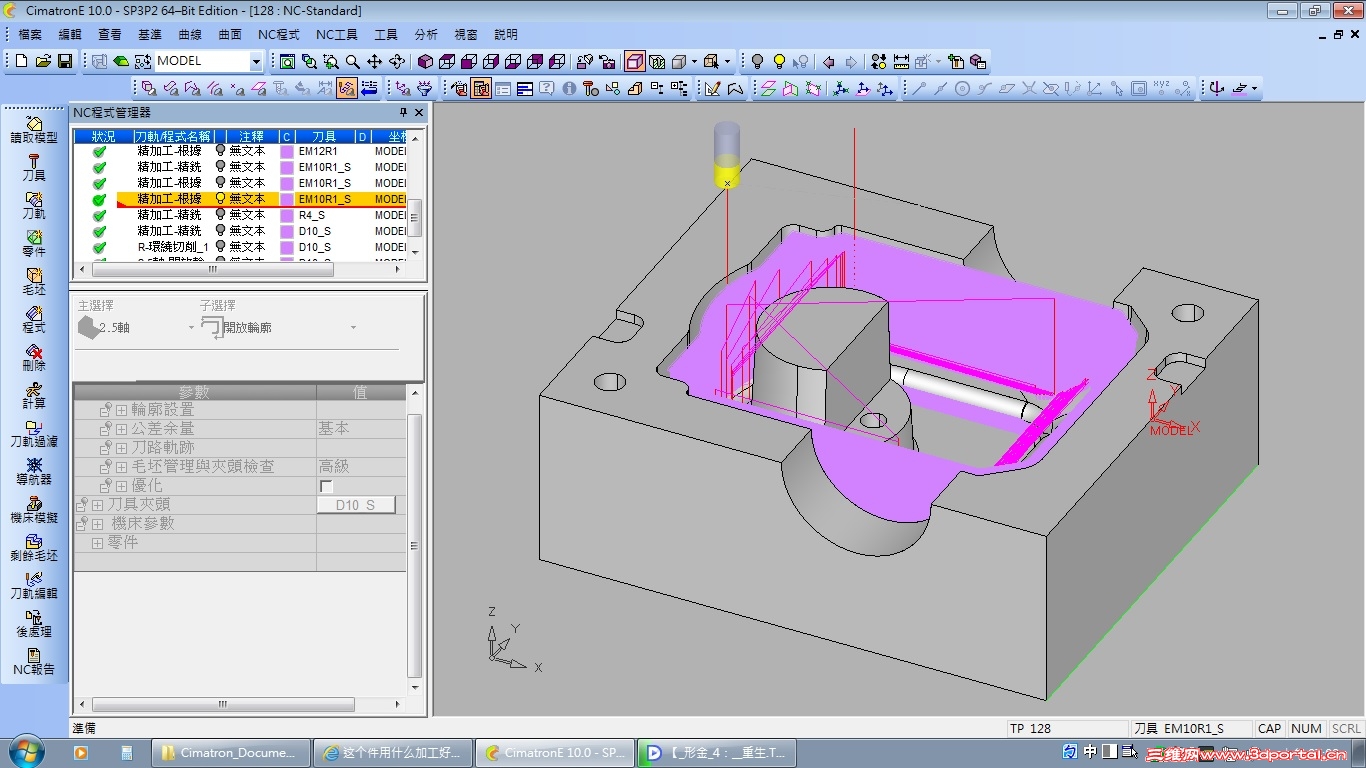Click the Open file folder toolbar icon
The height and width of the screenshot is (768, 1366).
43,61
